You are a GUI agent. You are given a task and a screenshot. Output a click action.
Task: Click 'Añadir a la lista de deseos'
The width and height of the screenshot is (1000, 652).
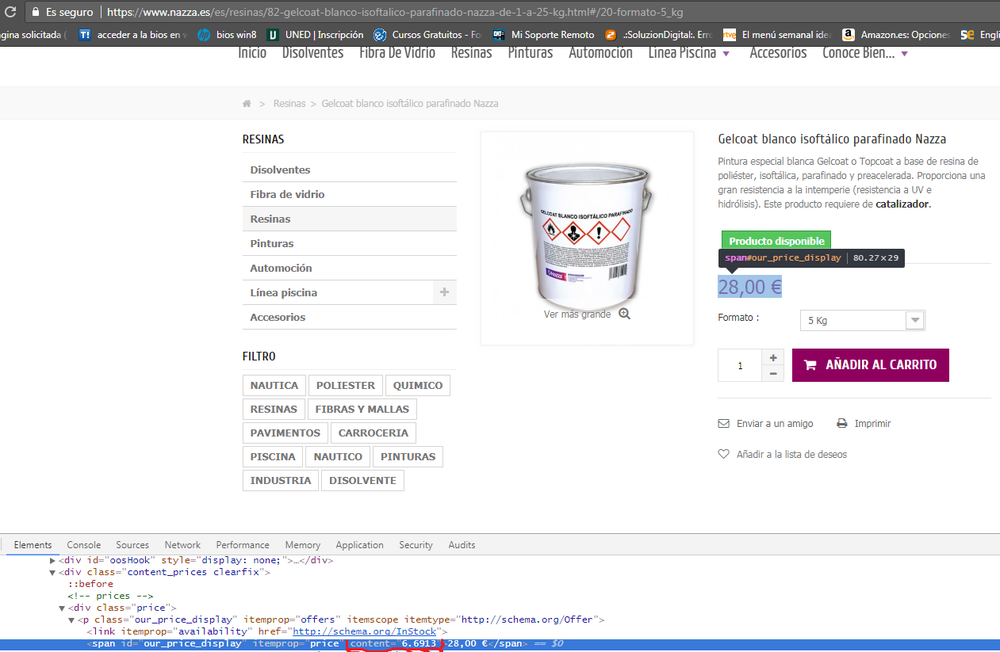click(x=783, y=454)
